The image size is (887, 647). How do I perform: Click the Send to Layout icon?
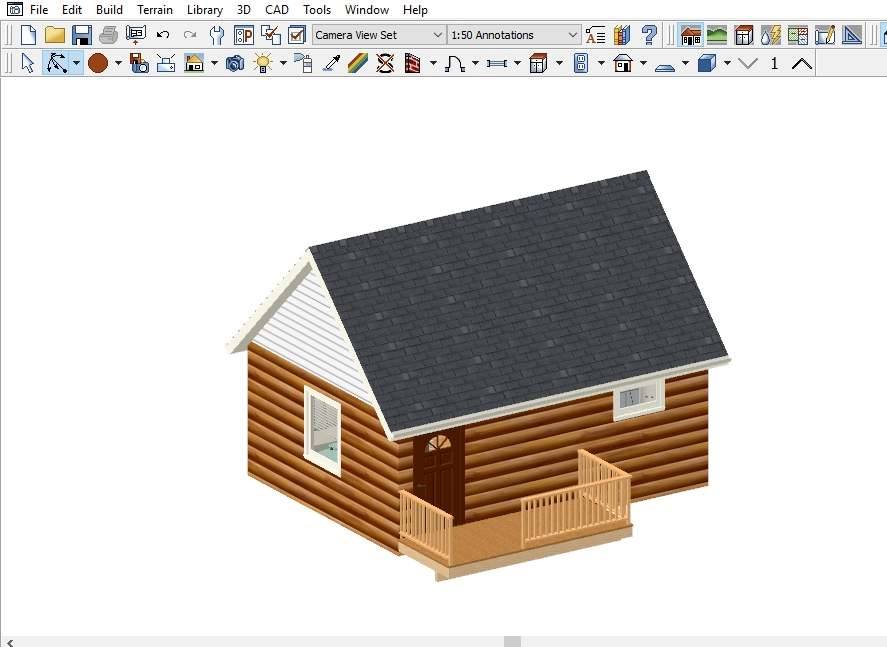[x=136, y=35]
